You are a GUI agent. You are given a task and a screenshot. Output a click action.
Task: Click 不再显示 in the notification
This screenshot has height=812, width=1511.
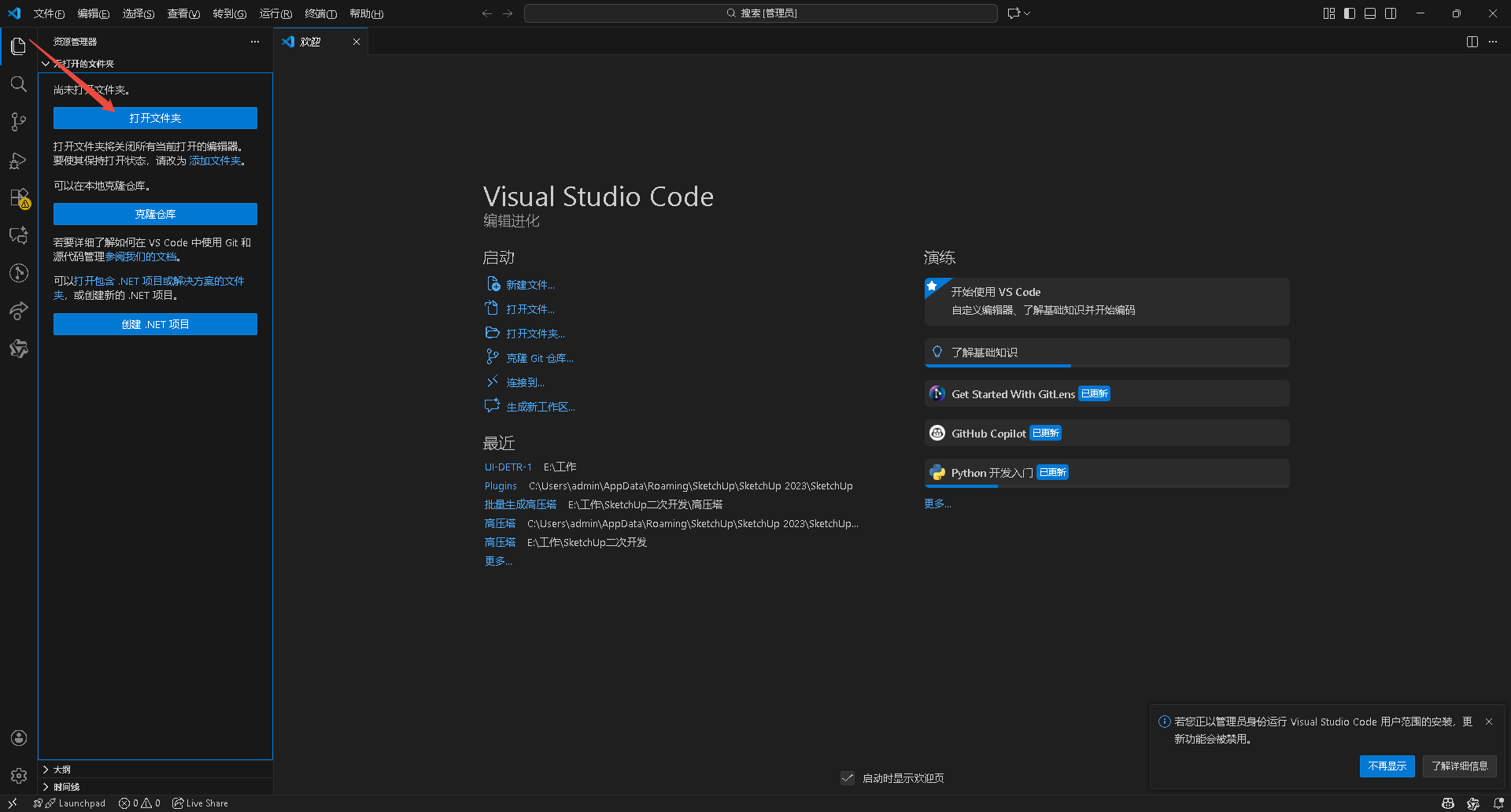pos(1387,766)
